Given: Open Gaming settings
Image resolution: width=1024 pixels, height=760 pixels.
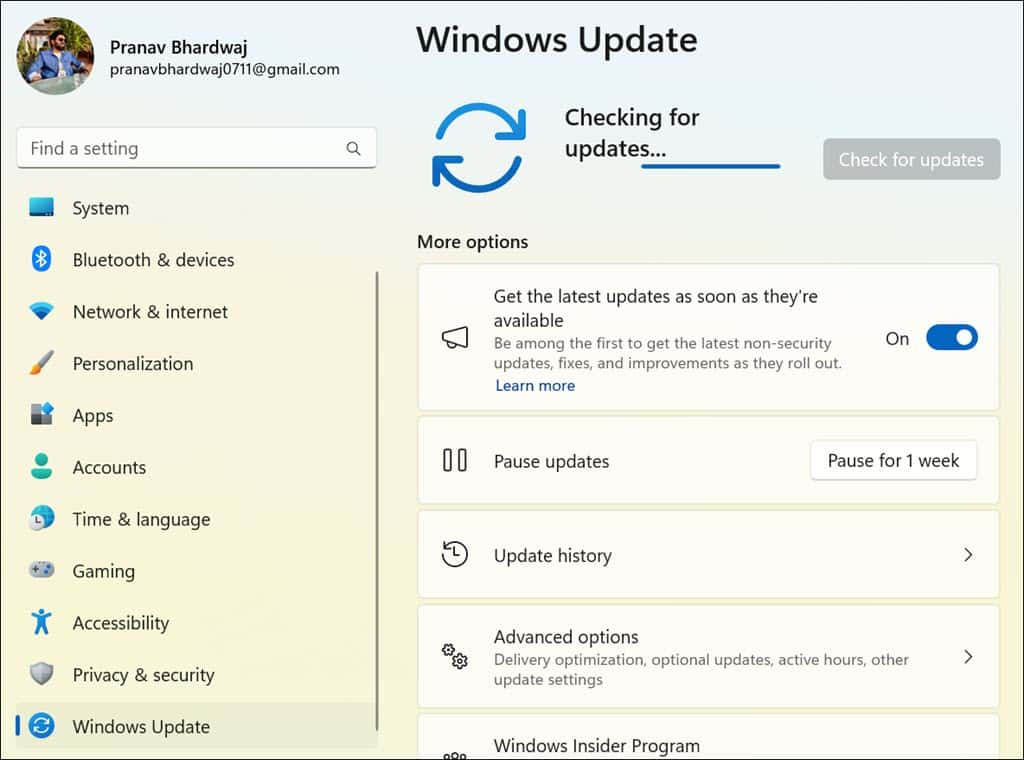Looking at the screenshot, I should click(x=197, y=570).
